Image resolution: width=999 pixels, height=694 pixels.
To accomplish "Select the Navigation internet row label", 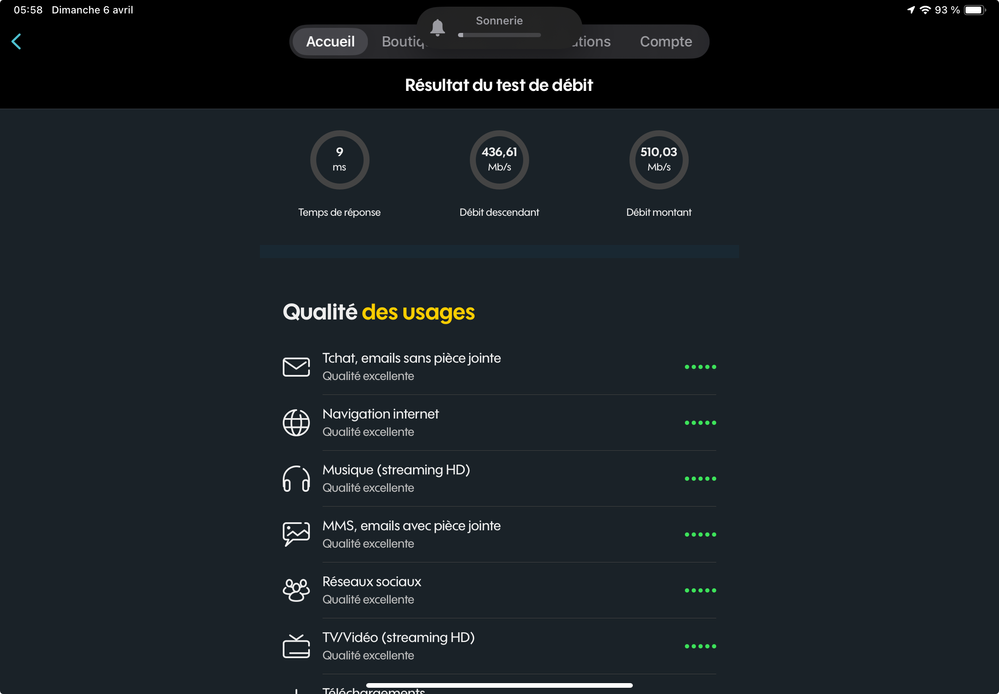I will coord(380,414).
